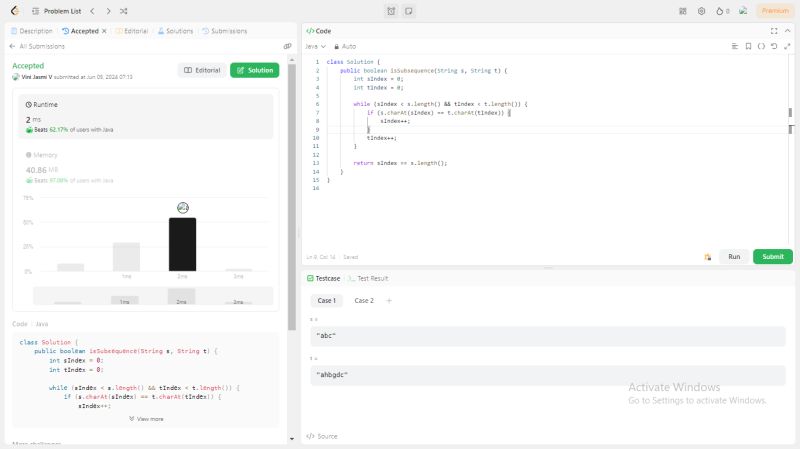Click the scroll down arrow of the left panel
This screenshot has height=449, width=800.
click(292, 438)
